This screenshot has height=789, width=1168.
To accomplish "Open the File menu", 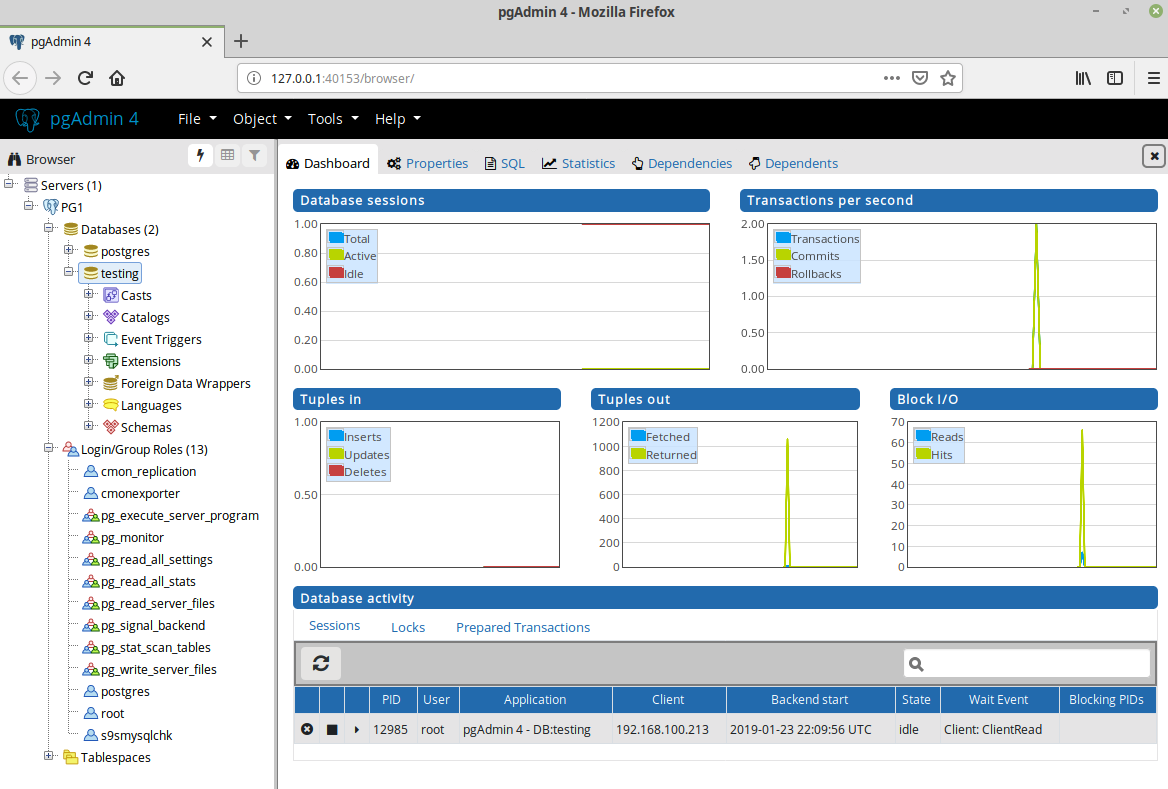I will tap(197, 119).
